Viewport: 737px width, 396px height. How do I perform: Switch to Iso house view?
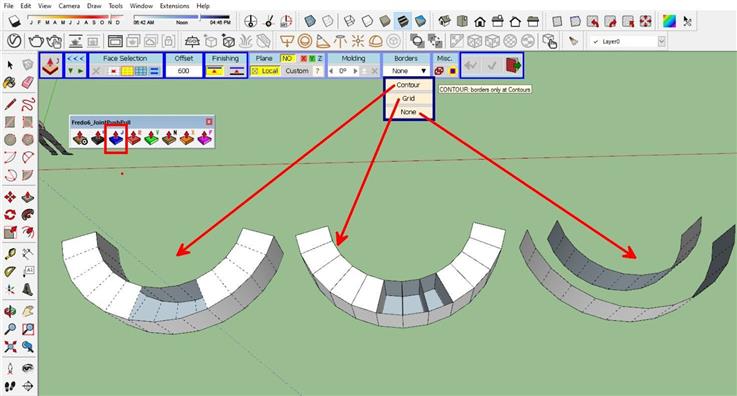pyautogui.click(x=445, y=21)
